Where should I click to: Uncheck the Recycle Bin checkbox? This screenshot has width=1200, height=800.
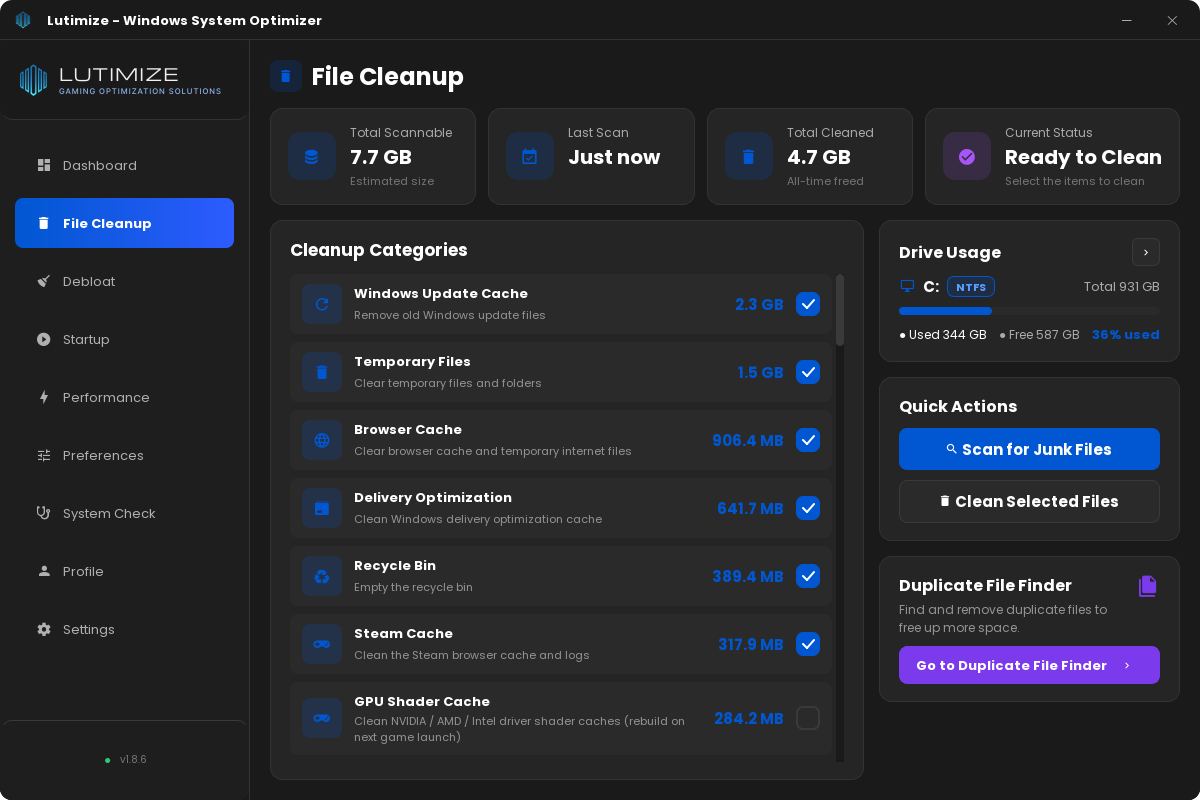pyautogui.click(x=808, y=576)
